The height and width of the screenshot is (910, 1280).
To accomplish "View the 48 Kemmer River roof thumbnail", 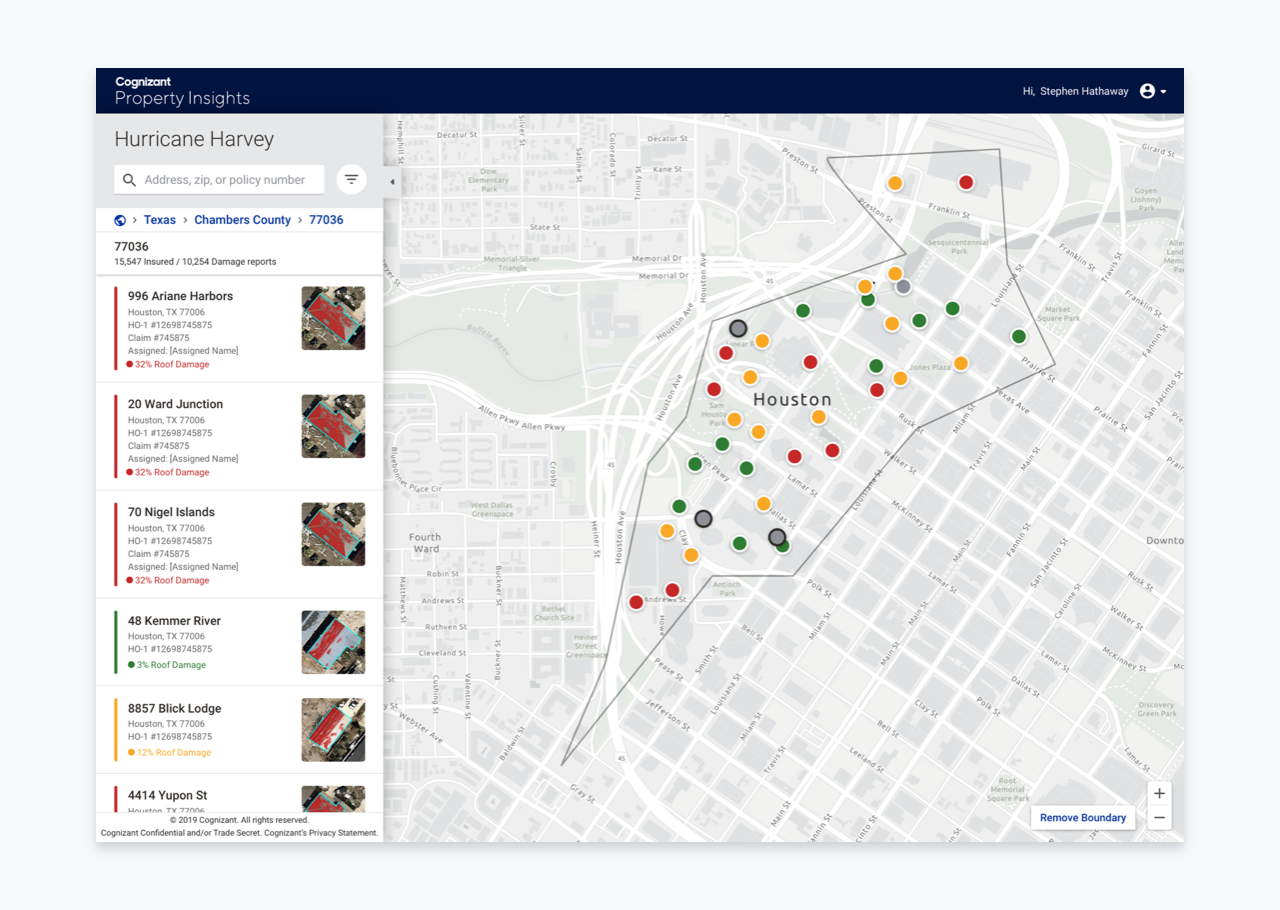I will pyautogui.click(x=333, y=642).
